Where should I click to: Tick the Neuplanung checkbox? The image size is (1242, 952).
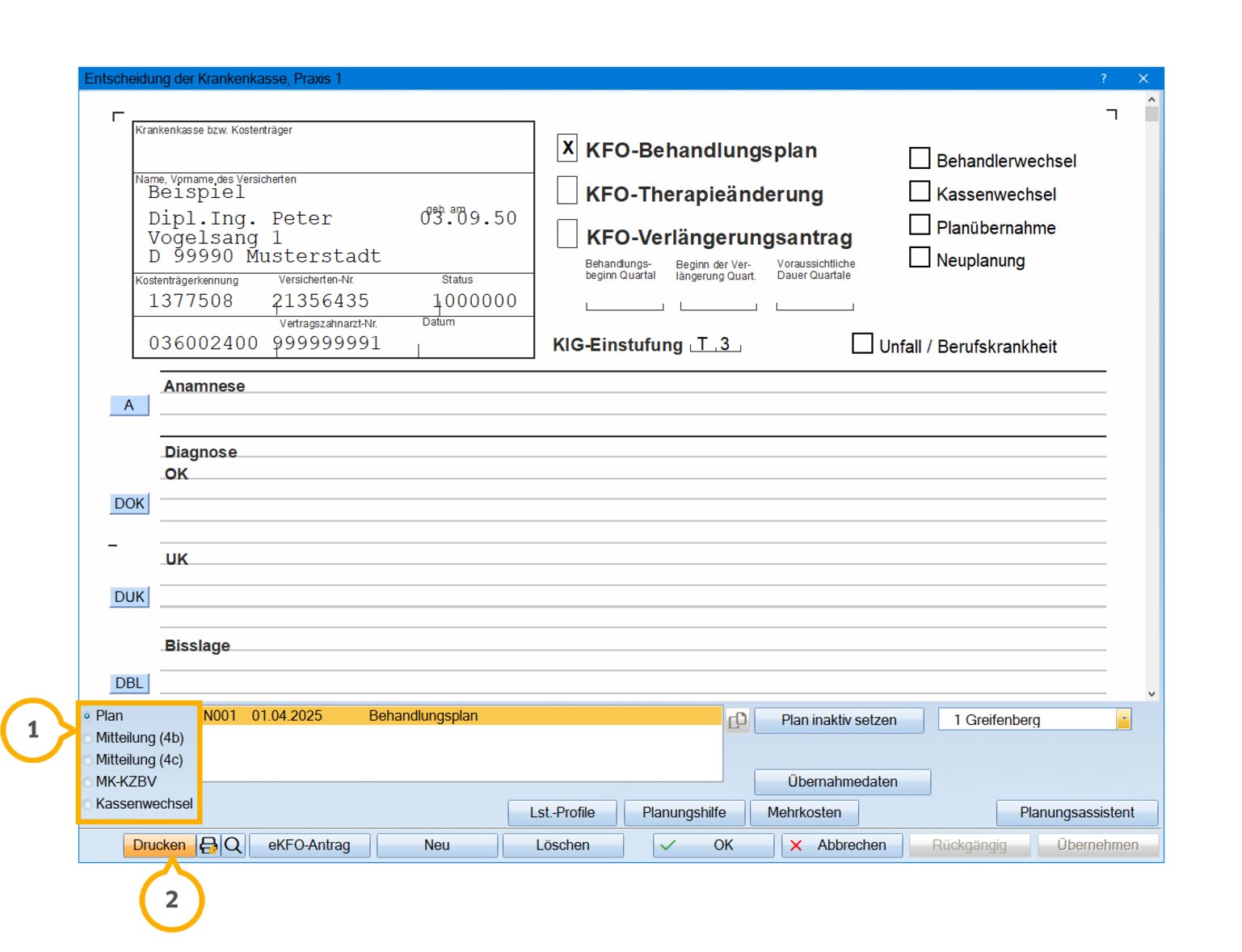[920, 257]
